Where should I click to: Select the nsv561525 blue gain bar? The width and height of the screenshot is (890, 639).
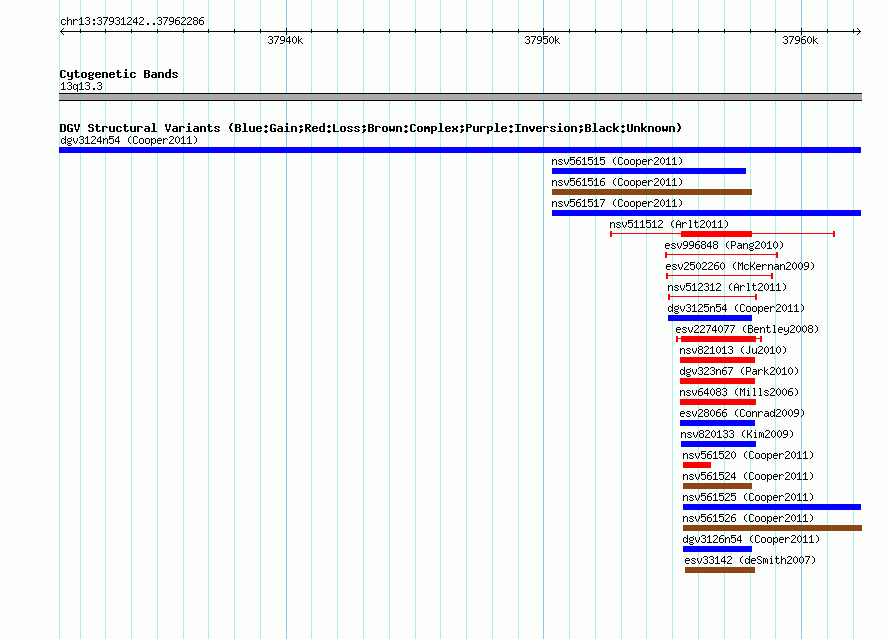click(772, 507)
